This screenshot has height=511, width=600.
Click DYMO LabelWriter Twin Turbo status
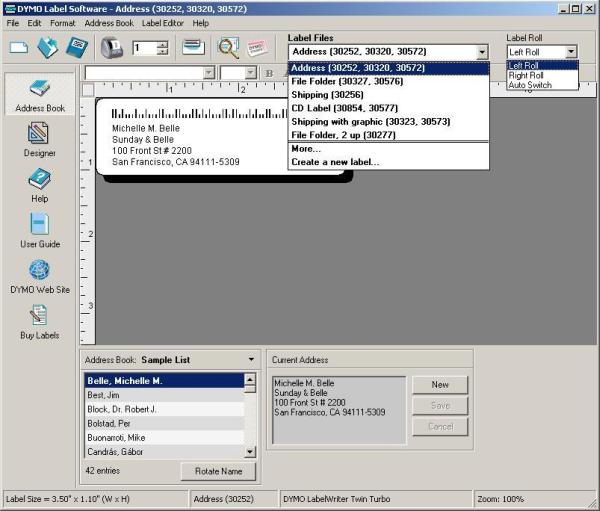click(x=337, y=499)
